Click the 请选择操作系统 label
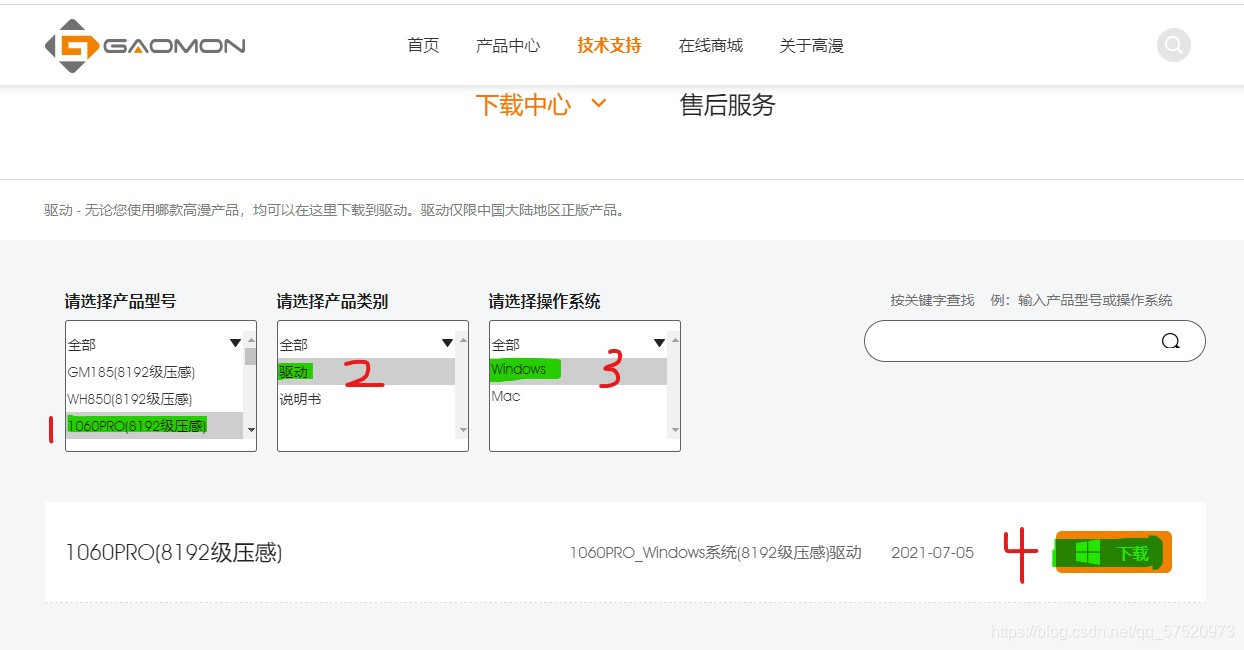Image resolution: width=1244 pixels, height=650 pixels. tap(545, 301)
